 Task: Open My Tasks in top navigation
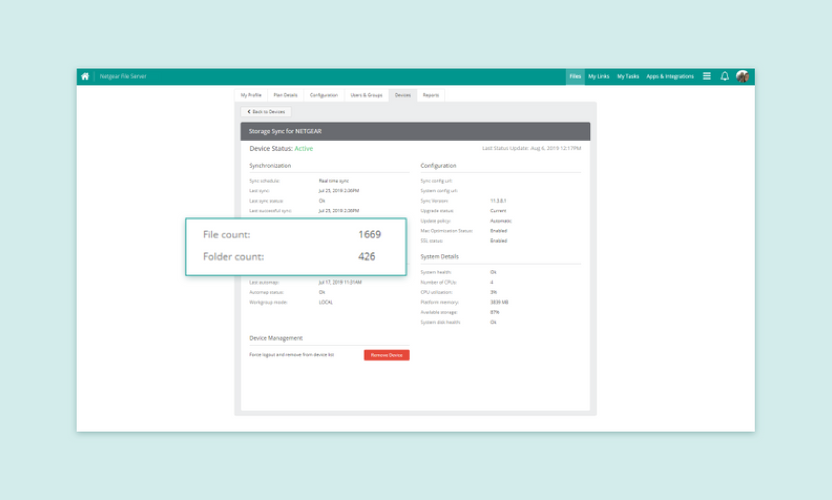point(628,76)
